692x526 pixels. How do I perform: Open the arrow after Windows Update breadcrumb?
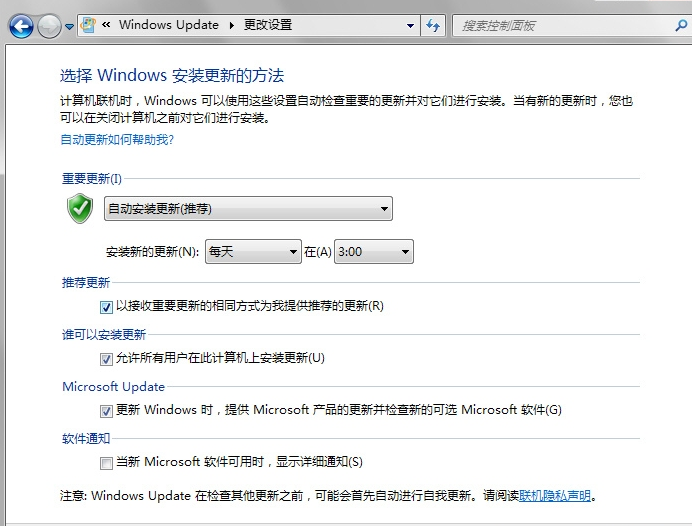[x=231, y=25]
